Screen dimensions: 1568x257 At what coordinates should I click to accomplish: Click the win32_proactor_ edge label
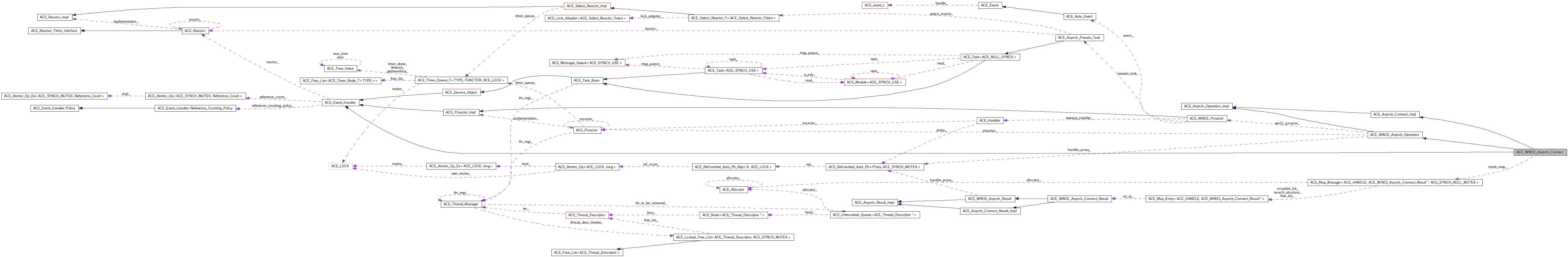coord(1287,123)
